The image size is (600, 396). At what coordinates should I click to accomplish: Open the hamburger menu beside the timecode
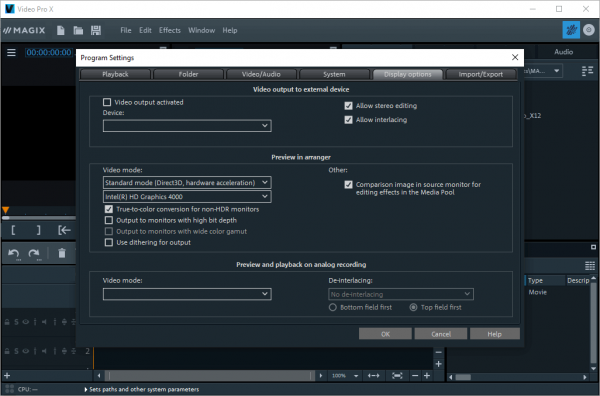tap(11, 52)
